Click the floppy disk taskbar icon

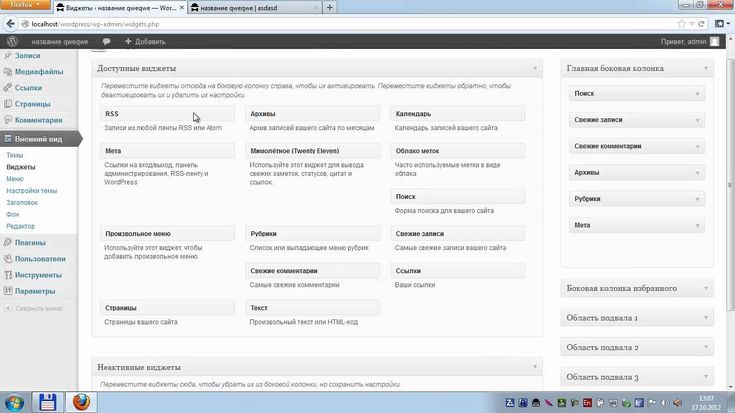(47, 402)
